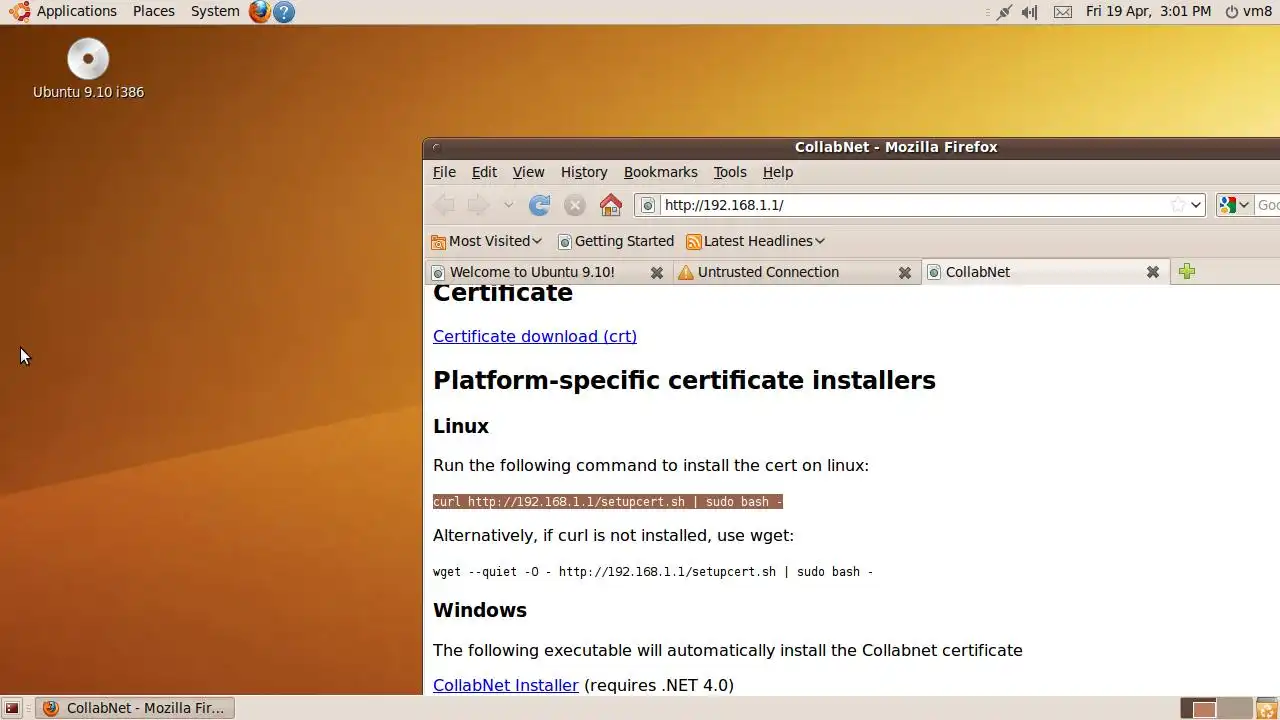
Task: Click the CollabNet - Mozilla Firefox taskbar button
Action: pyautogui.click(x=135, y=708)
